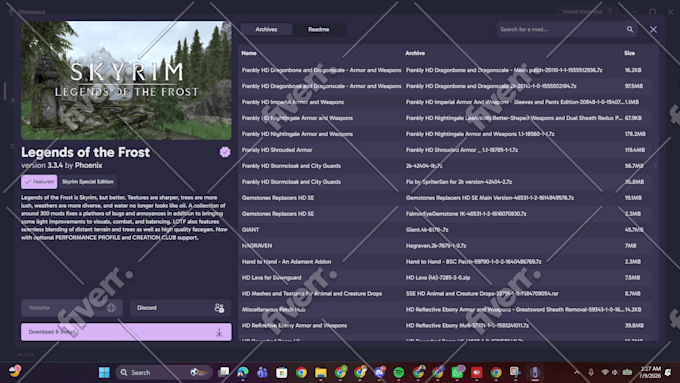The width and height of the screenshot is (680, 383).
Task: Open WhatsApp from the taskbar
Action: pos(457,372)
